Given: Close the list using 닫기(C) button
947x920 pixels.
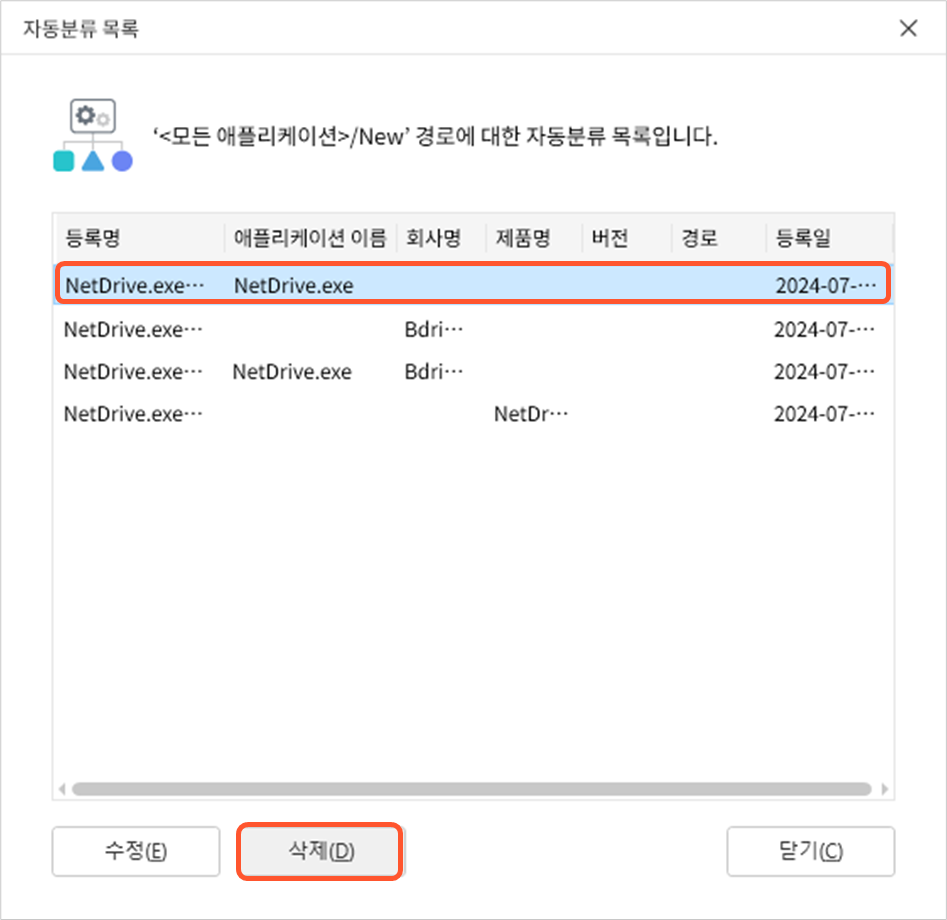Looking at the screenshot, I should tap(811, 851).
